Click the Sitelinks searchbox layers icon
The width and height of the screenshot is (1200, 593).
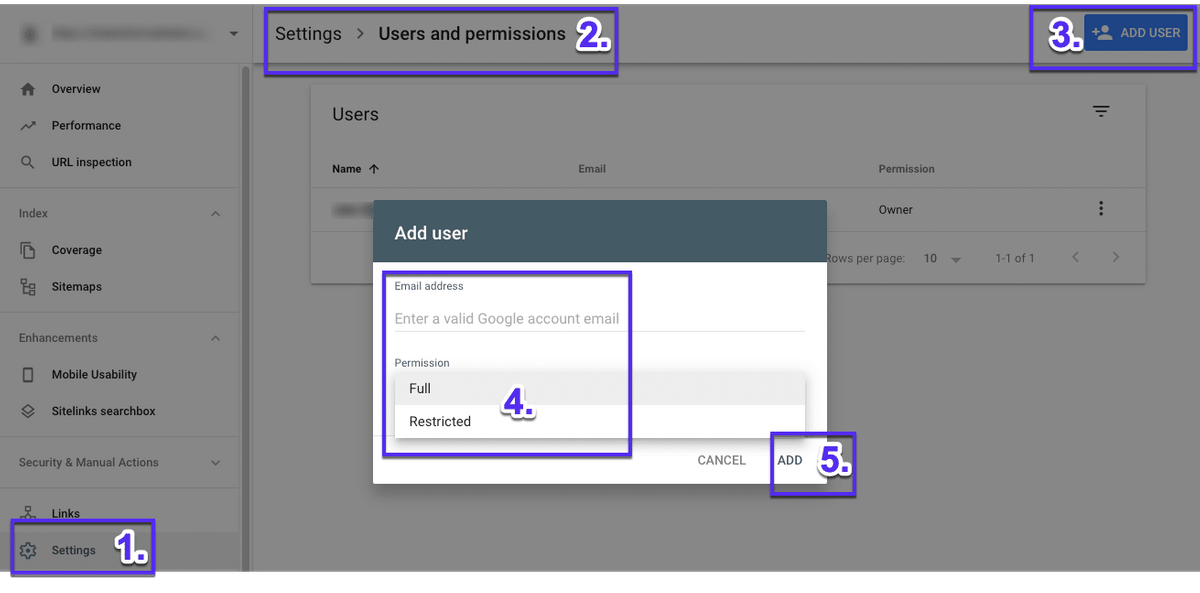click(28, 411)
